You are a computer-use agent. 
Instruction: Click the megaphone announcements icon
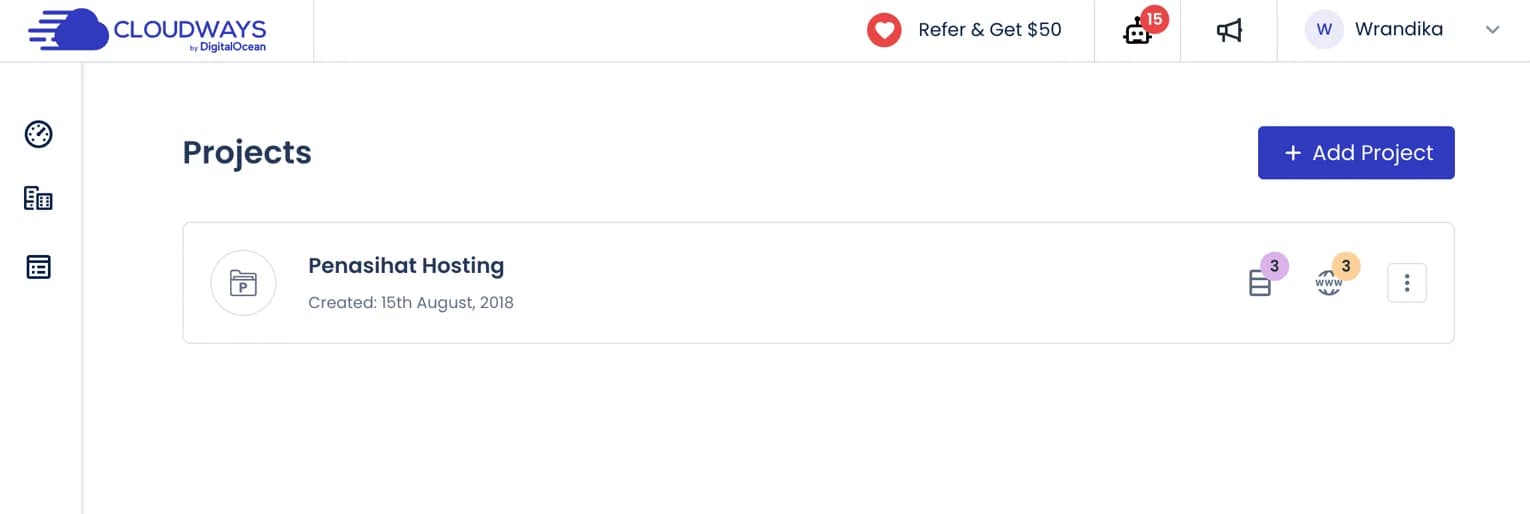[x=1229, y=31]
